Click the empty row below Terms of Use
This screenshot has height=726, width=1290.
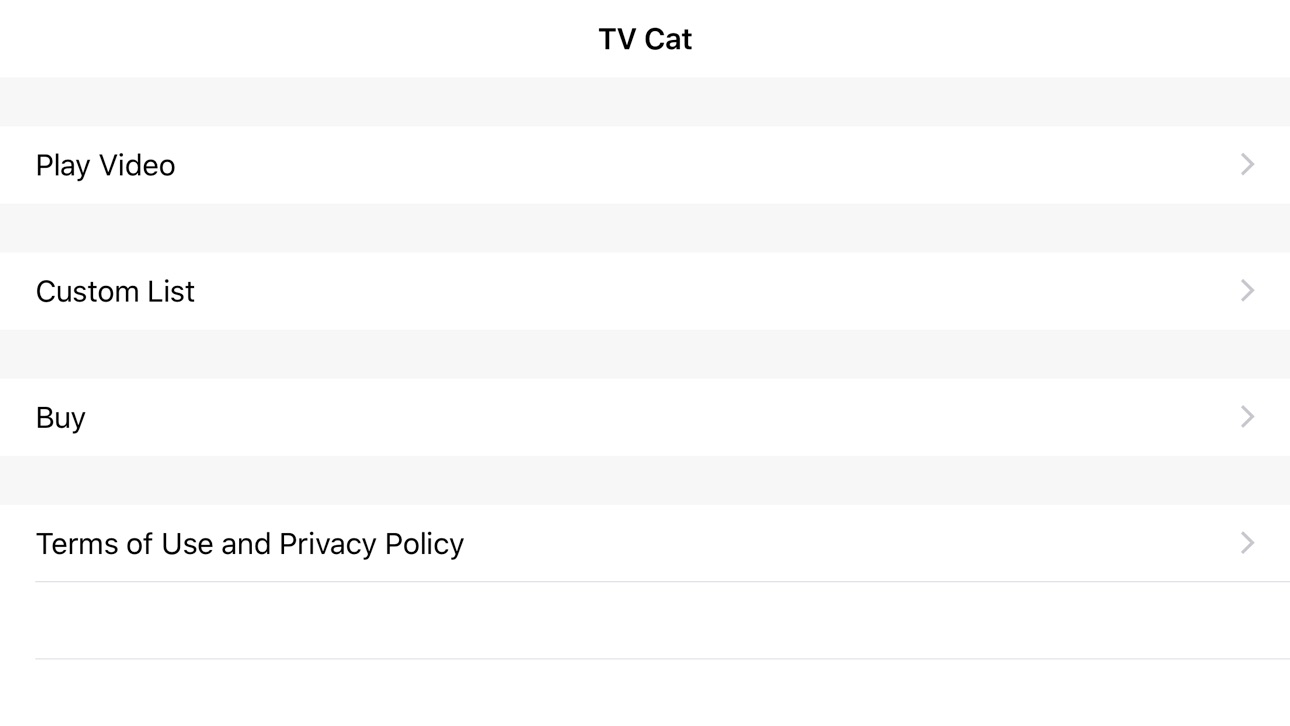(645, 620)
